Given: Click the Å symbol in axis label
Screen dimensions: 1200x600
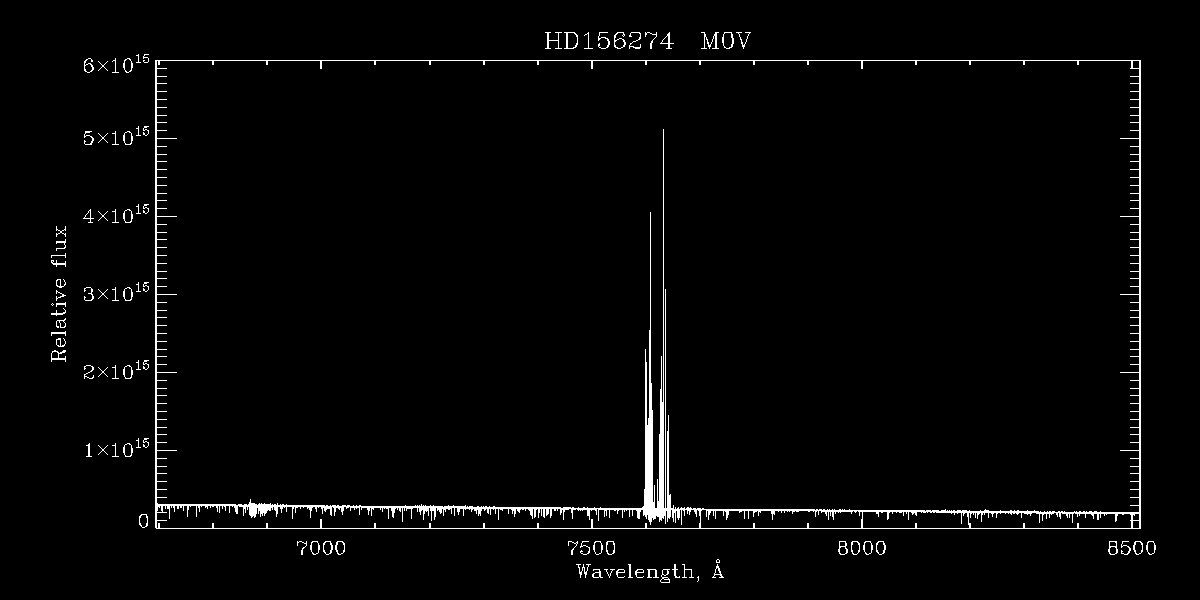Looking at the screenshot, I should 717,571.
